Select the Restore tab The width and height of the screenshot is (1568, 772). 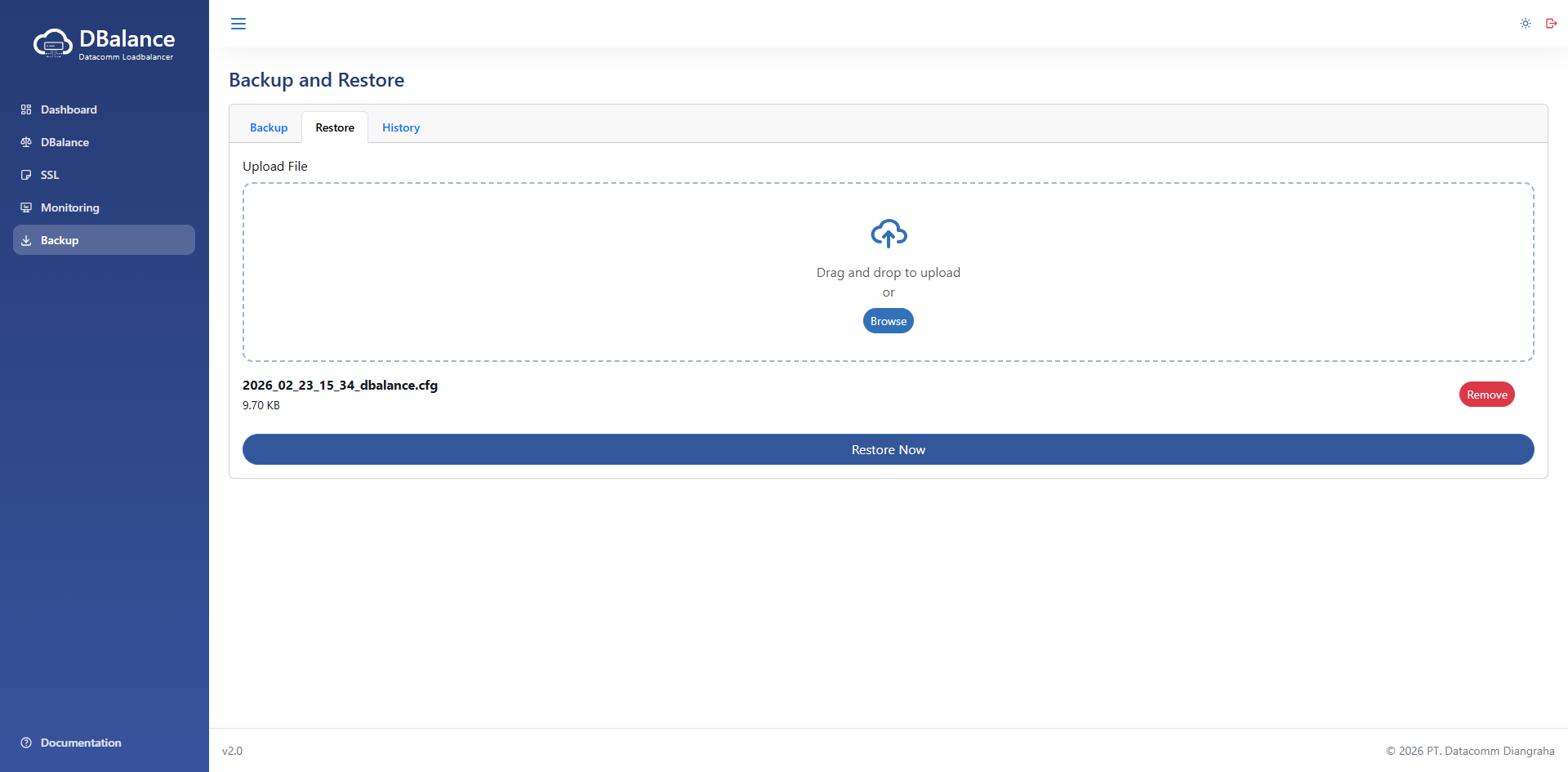click(335, 127)
